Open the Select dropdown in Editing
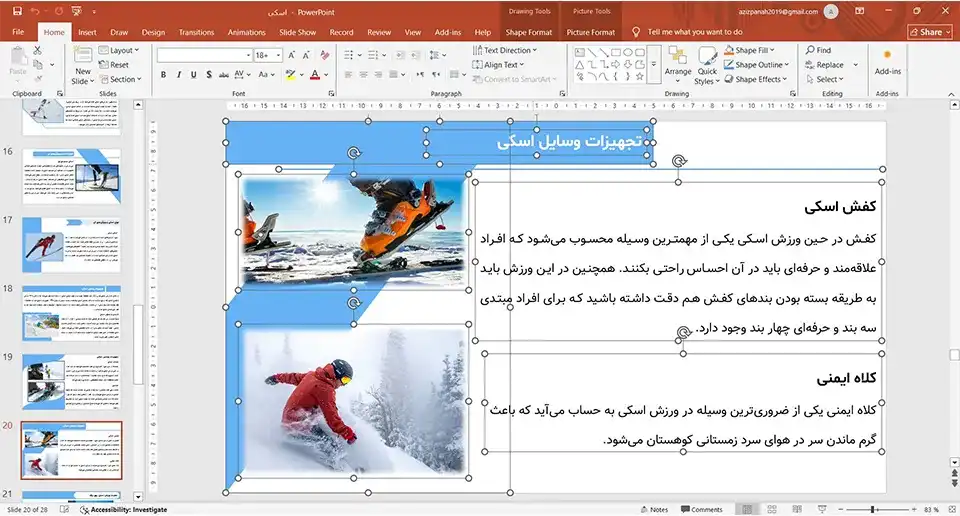 click(x=825, y=79)
